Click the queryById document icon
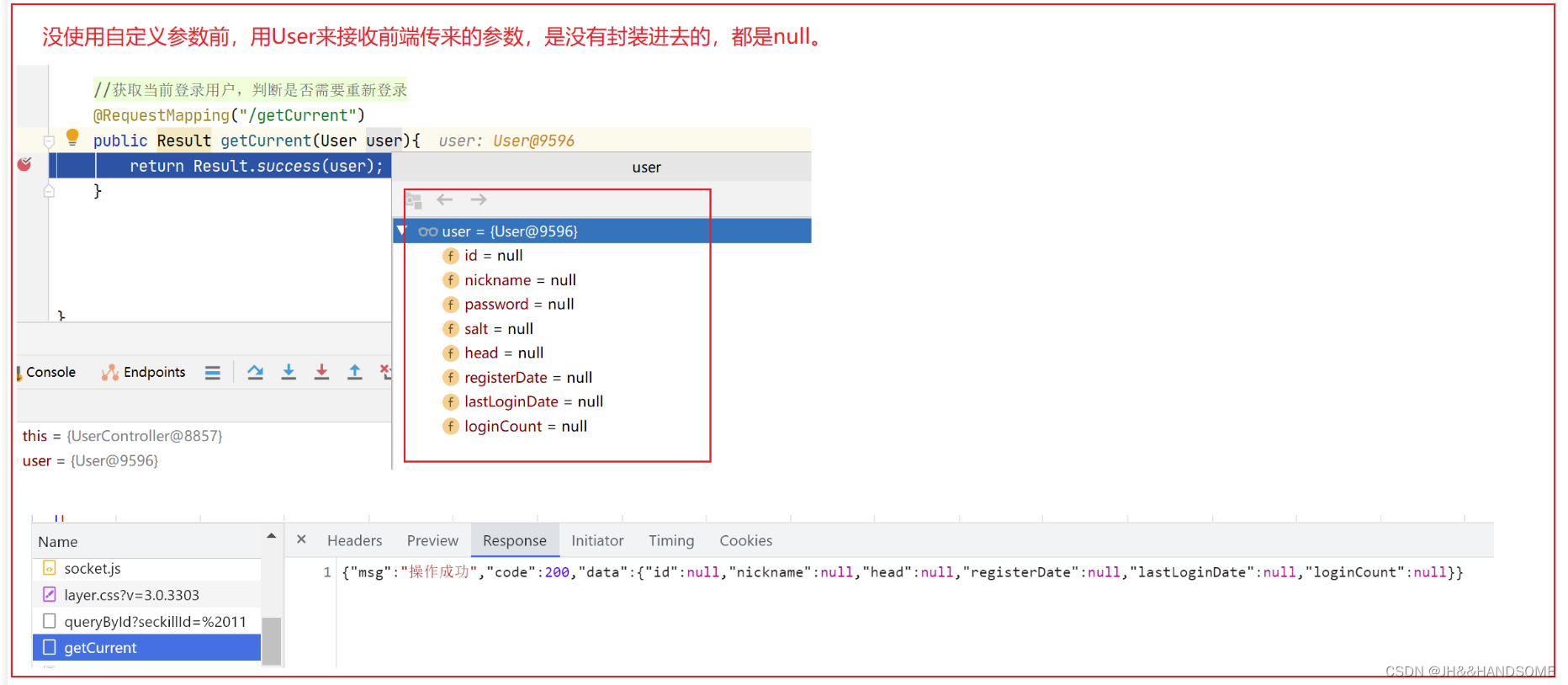The width and height of the screenshot is (1568, 685). click(x=49, y=621)
